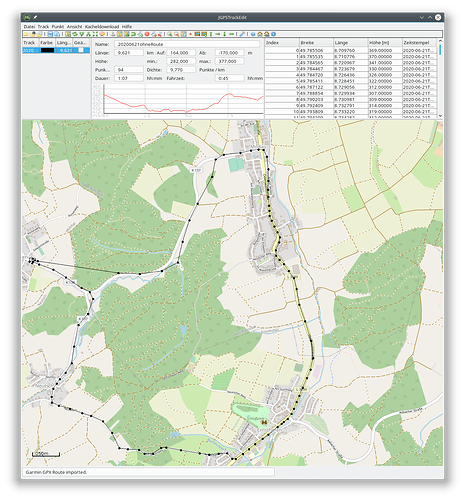
Task: Click the first home icon in toolbar
Action: coord(260,34)
